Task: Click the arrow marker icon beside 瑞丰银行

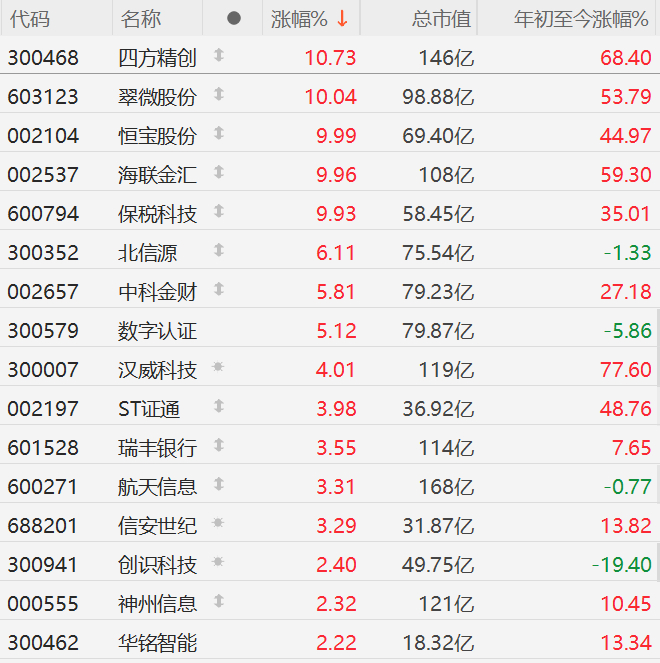Action: [219, 445]
